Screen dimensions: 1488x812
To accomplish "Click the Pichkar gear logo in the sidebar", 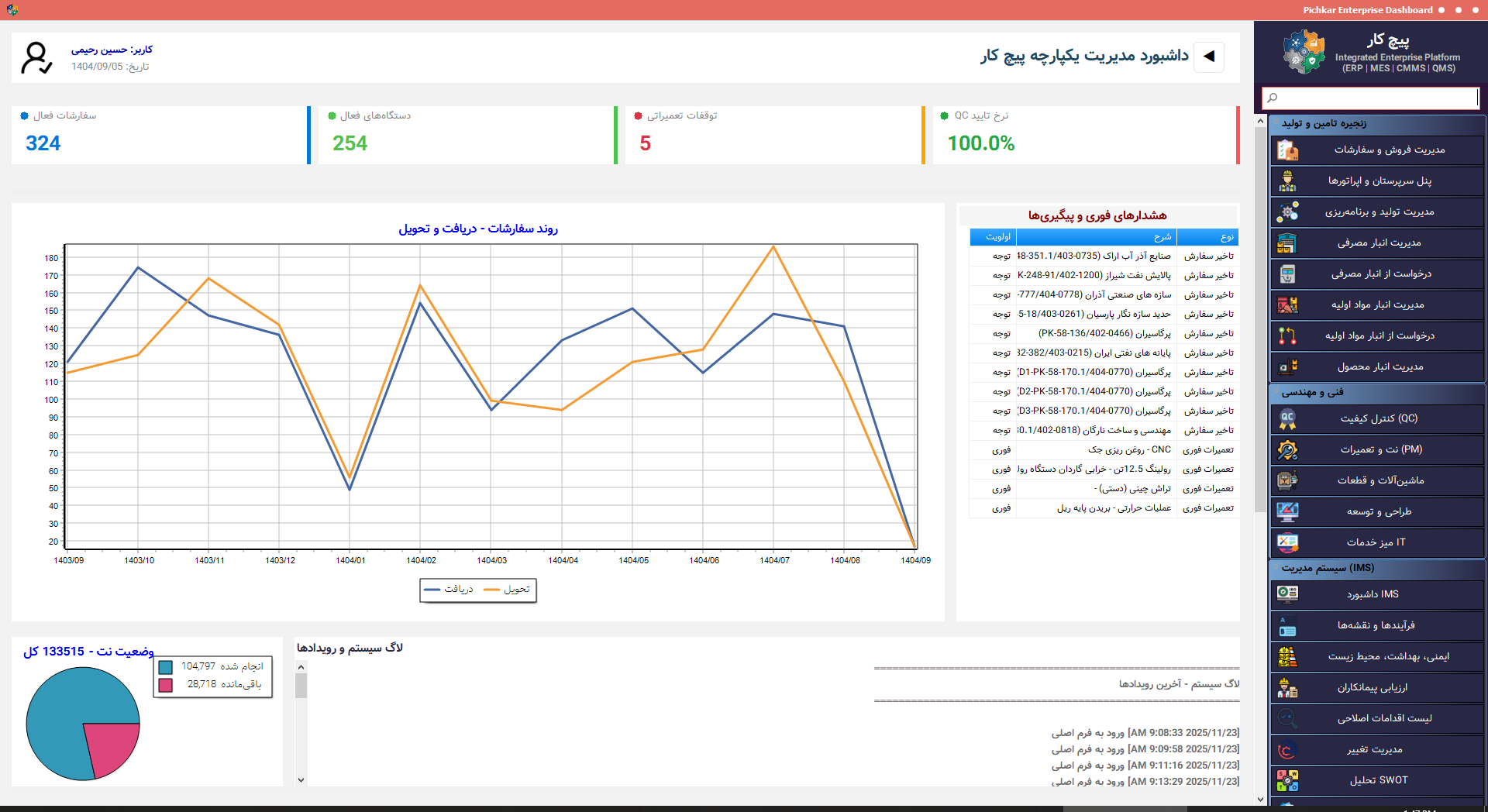I will coord(1304,52).
